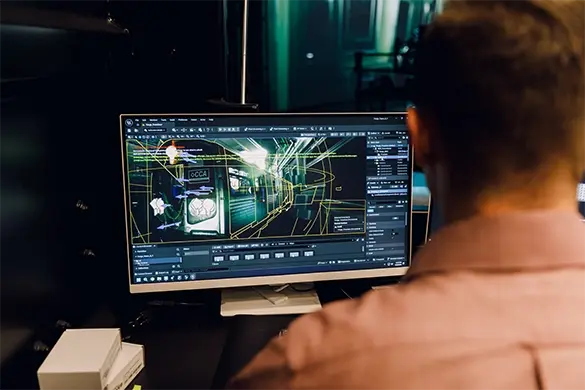Click the Content Browser Add button
The width and height of the screenshot is (585, 390).
coord(217,247)
